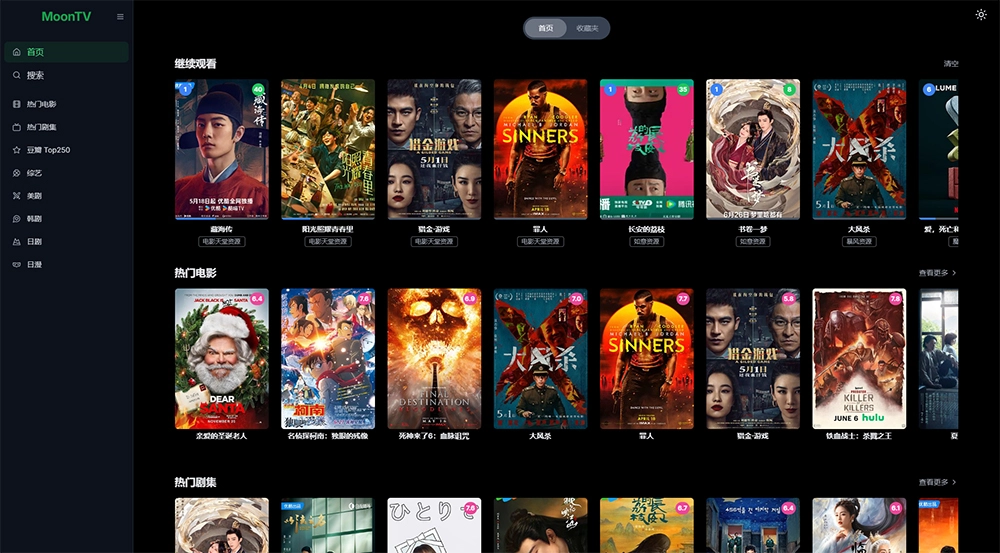Click the 35 episode badge on 长安的荔枝
The height and width of the screenshot is (553, 1000).
(x=682, y=89)
